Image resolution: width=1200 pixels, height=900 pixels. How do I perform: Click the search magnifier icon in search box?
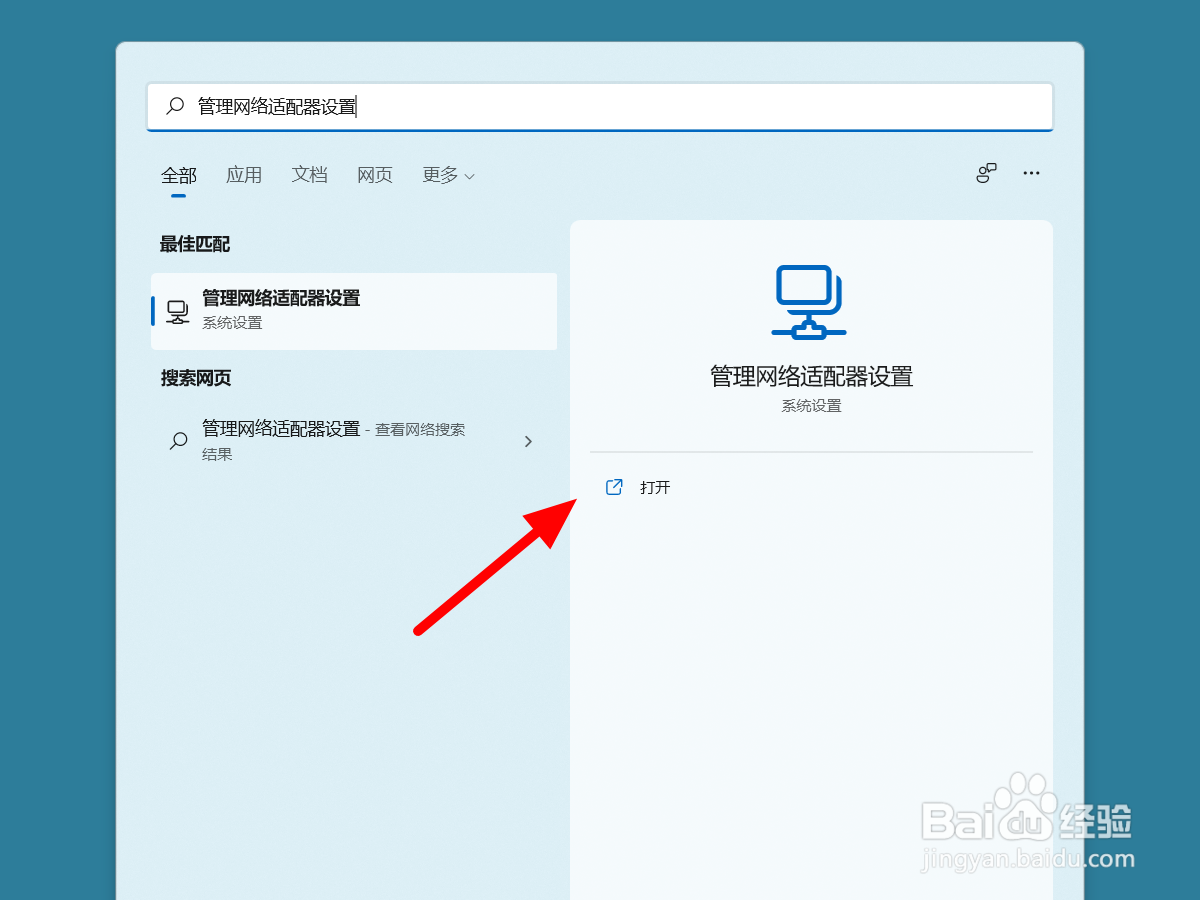point(175,106)
